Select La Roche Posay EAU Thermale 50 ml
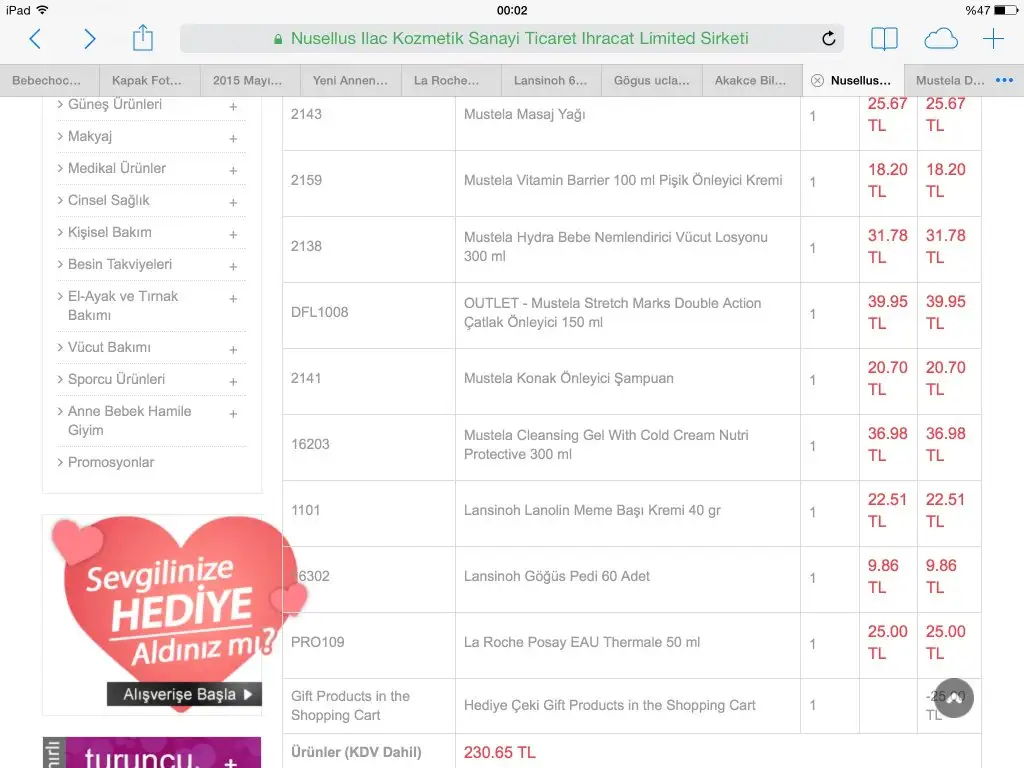The width and height of the screenshot is (1024, 768). tap(582, 642)
